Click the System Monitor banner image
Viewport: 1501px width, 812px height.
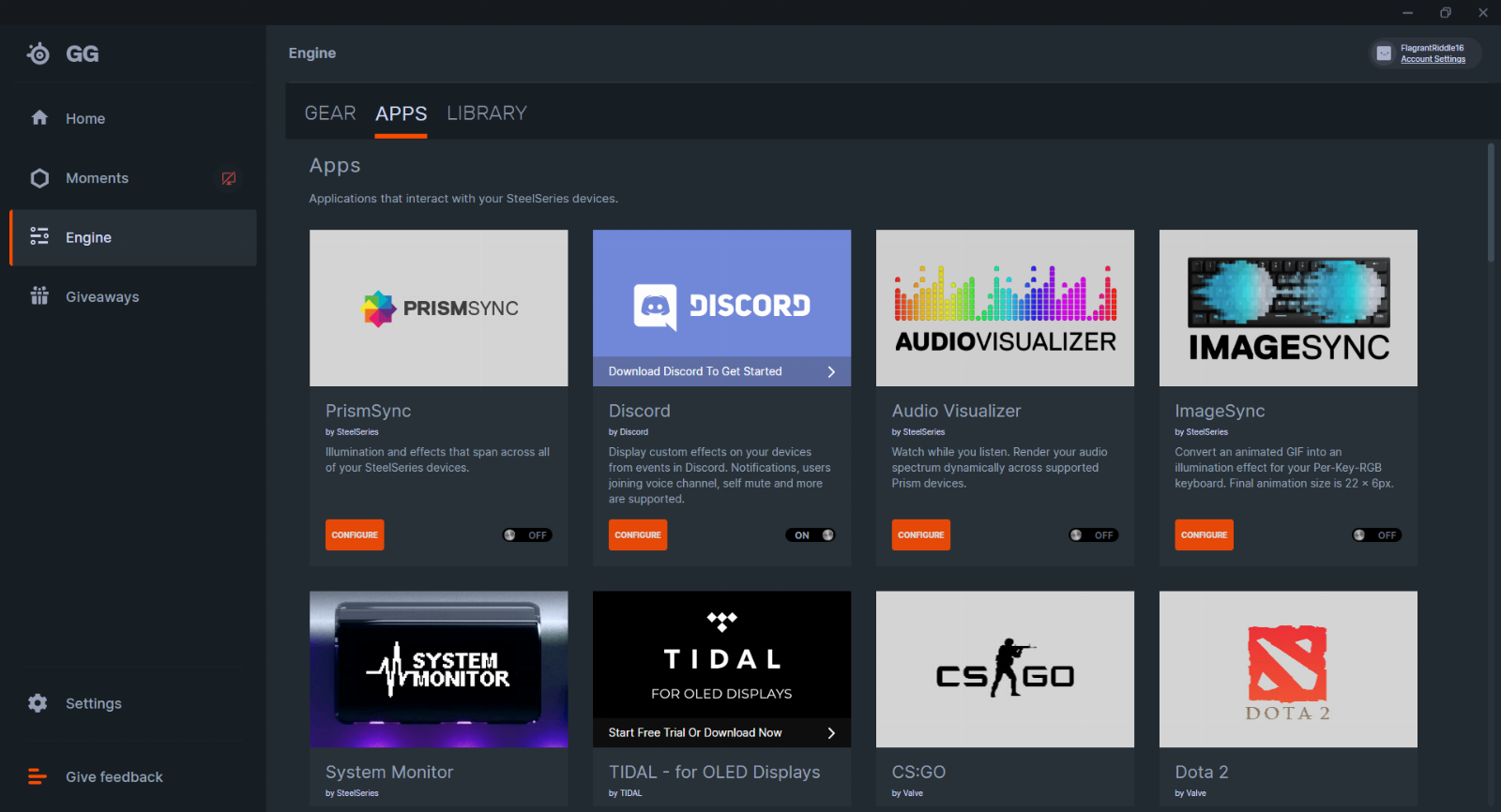(438, 669)
